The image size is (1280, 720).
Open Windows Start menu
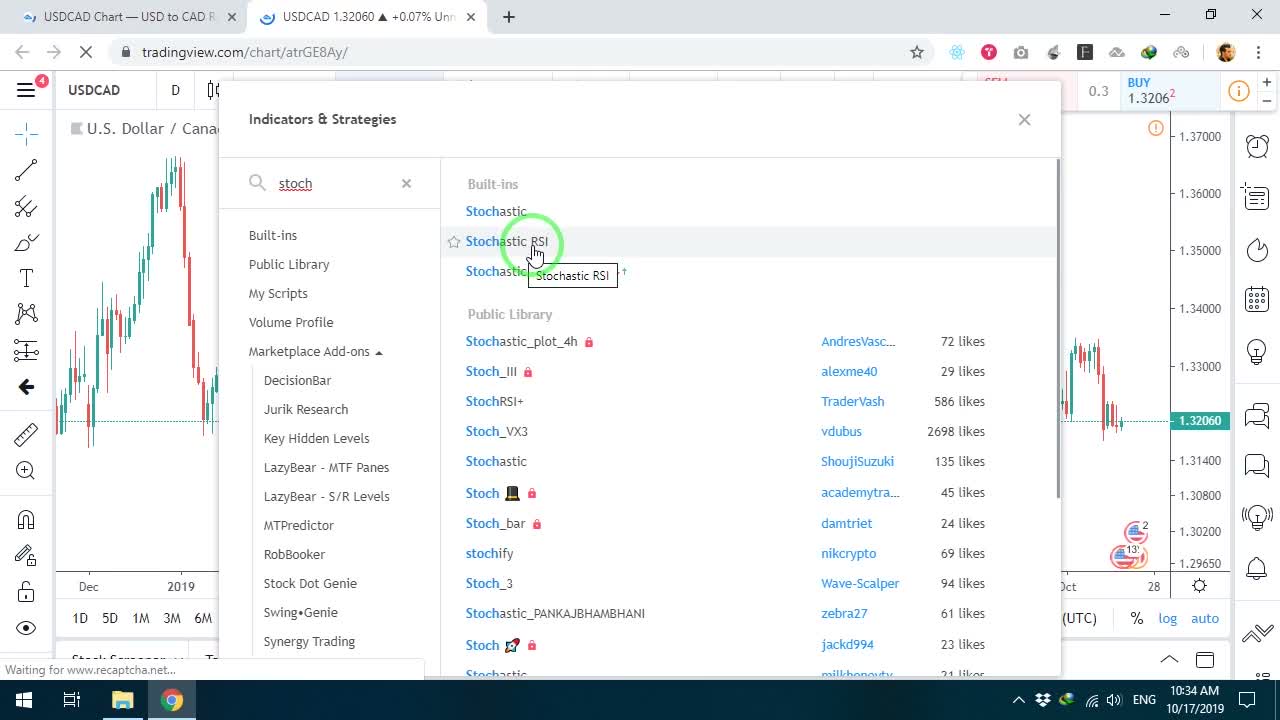pyautogui.click(x=24, y=700)
